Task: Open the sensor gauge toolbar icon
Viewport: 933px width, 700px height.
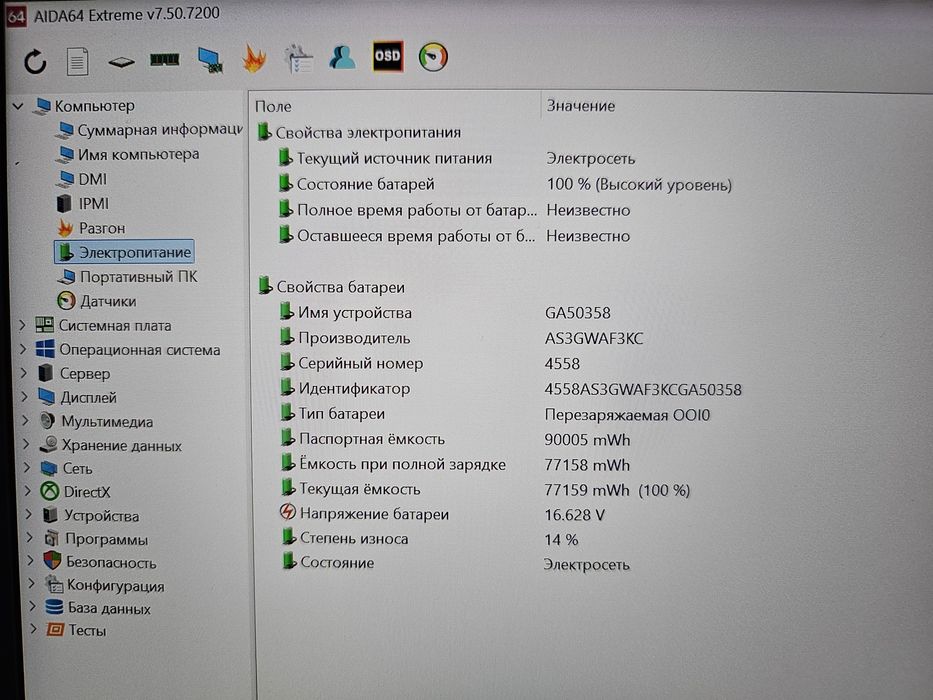Action: point(433,57)
